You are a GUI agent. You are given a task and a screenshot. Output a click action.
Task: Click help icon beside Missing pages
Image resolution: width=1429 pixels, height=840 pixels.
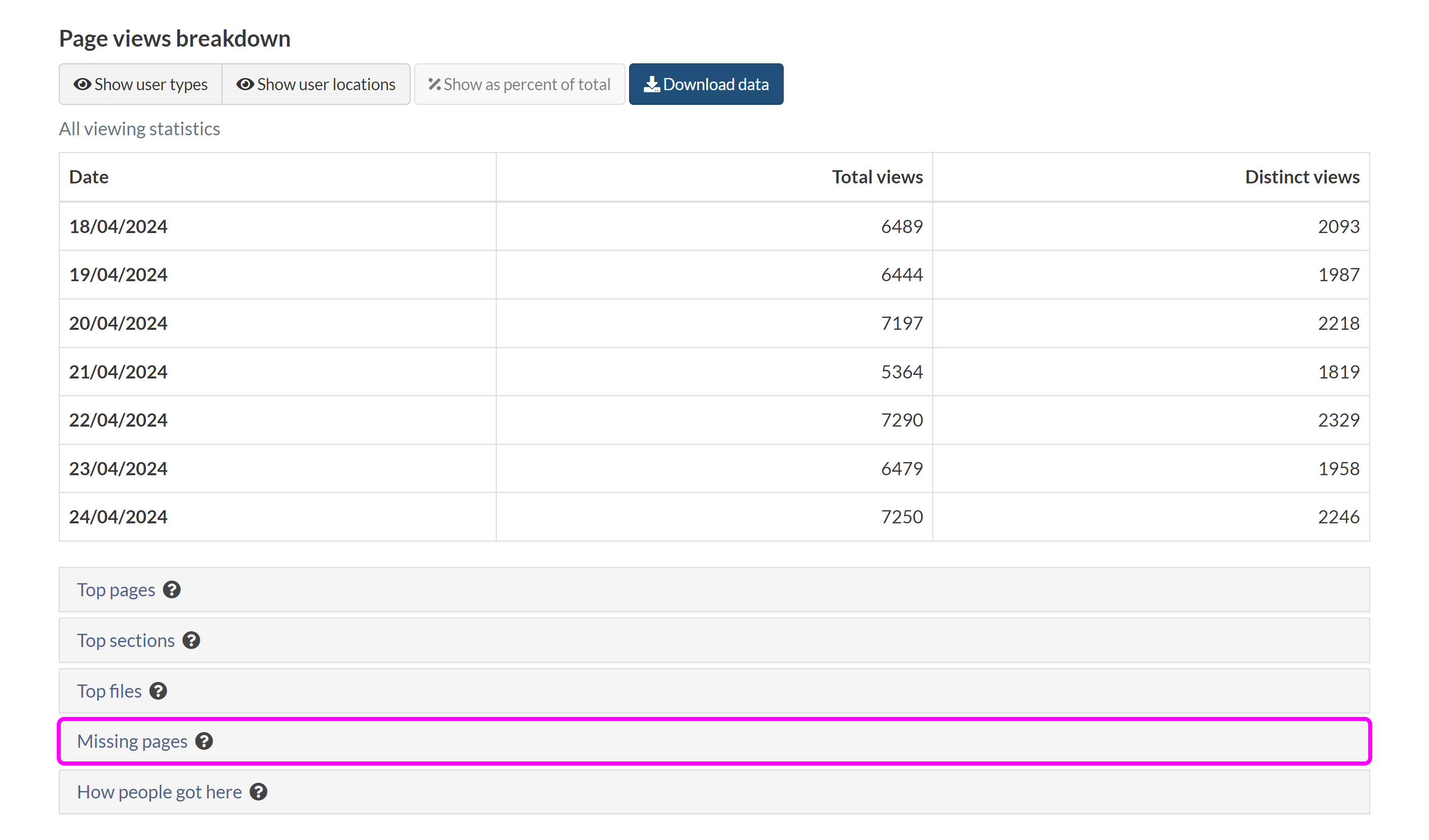[x=204, y=741]
